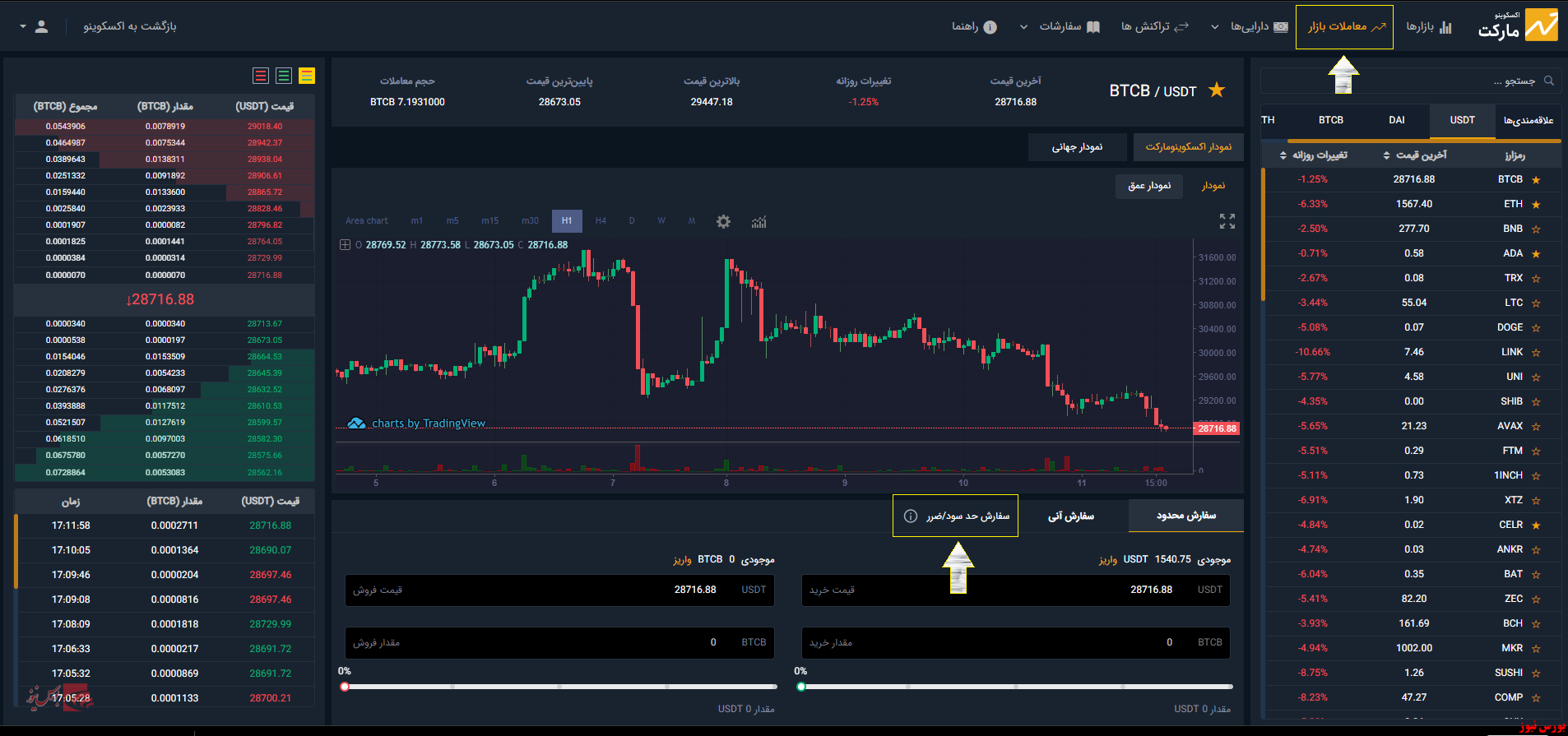Click بازگشت به اکسکوینو link
The height and width of the screenshot is (736, 1568).
[x=130, y=26]
